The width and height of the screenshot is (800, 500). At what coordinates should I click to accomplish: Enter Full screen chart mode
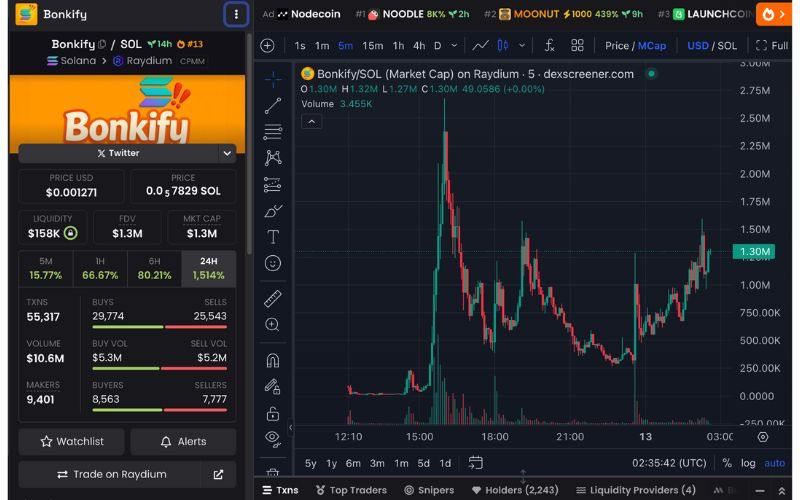pyautogui.click(x=772, y=45)
